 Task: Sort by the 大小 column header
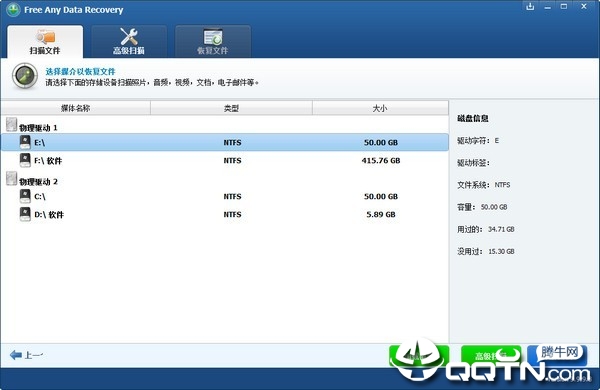tap(380, 108)
